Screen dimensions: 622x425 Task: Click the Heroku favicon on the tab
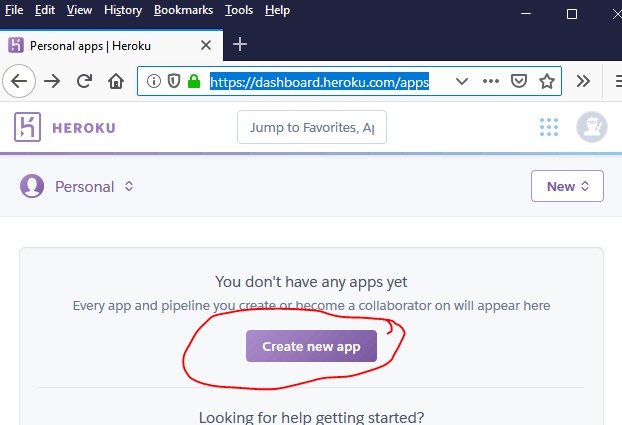[x=16, y=45]
